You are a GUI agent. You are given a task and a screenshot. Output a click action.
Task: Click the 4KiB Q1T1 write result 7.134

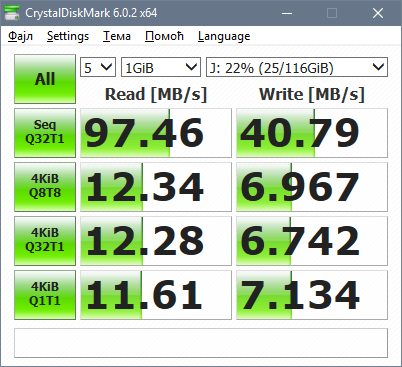pos(312,295)
